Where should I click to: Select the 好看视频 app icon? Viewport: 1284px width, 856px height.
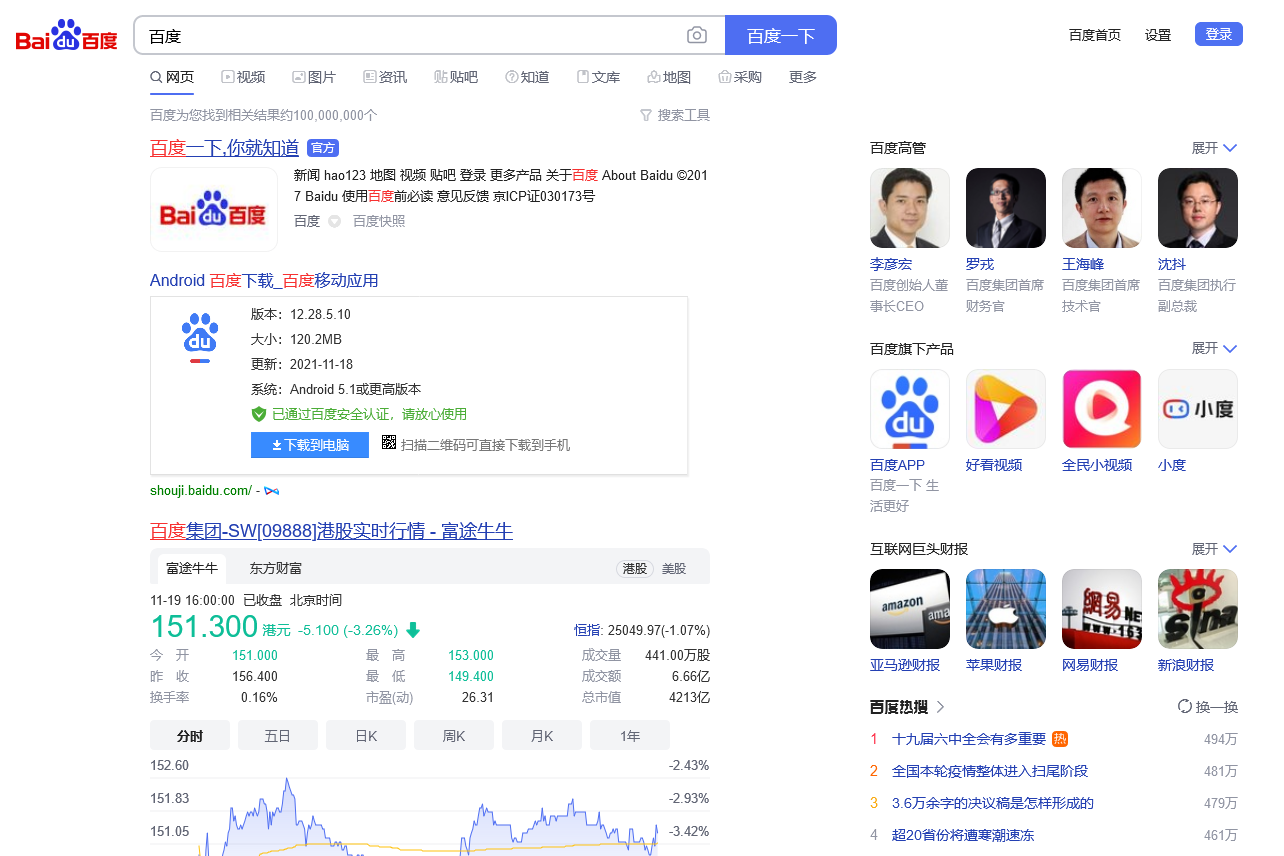(1005, 408)
